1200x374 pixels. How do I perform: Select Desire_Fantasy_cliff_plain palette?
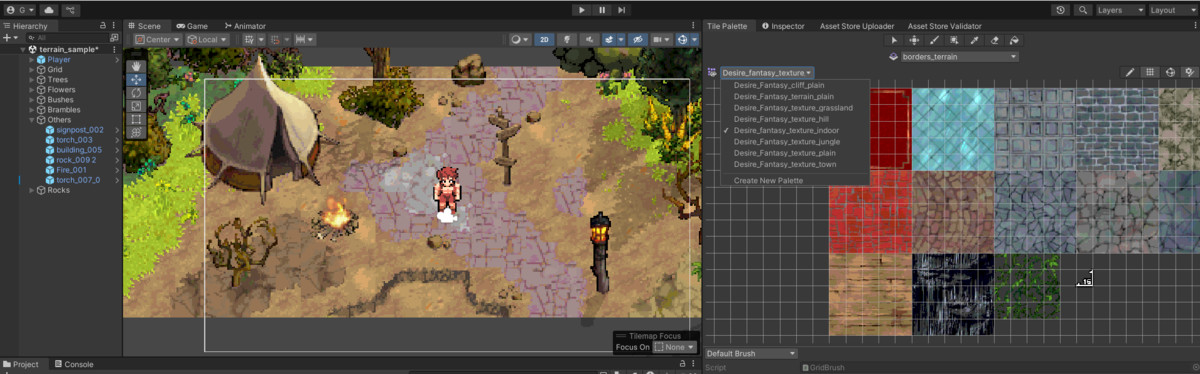pos(793,85)
